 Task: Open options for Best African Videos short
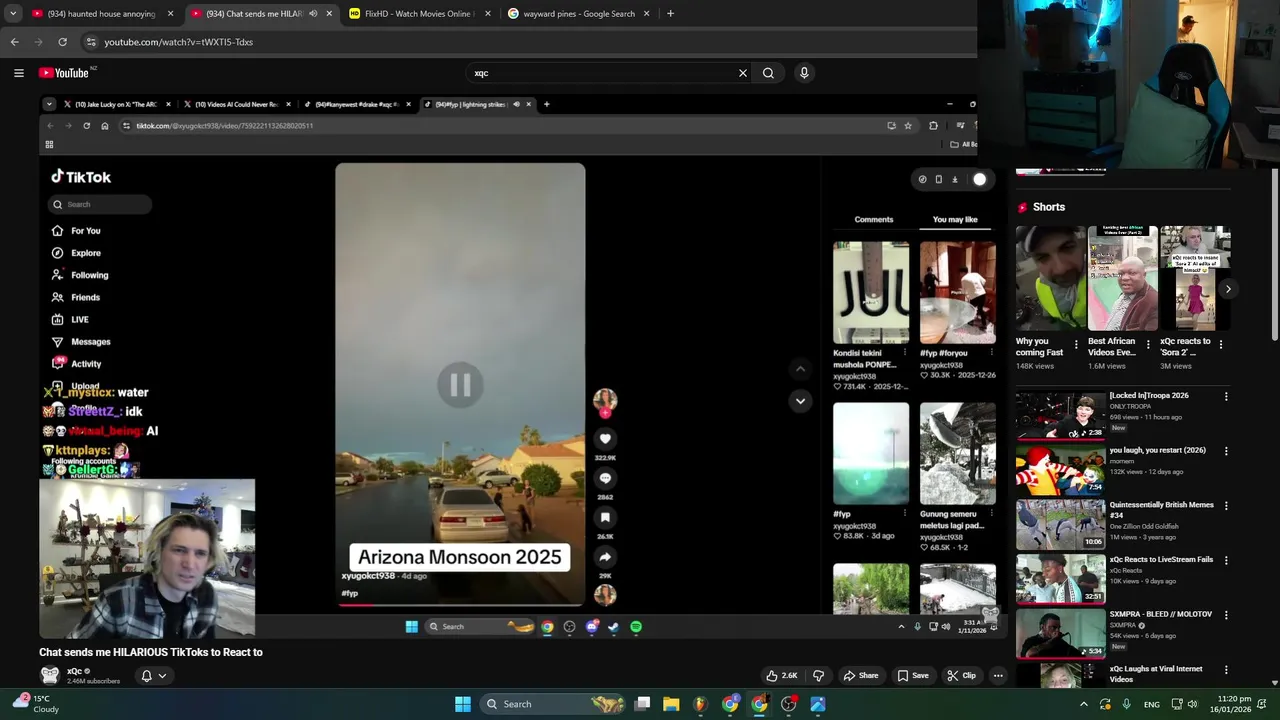1148,344
